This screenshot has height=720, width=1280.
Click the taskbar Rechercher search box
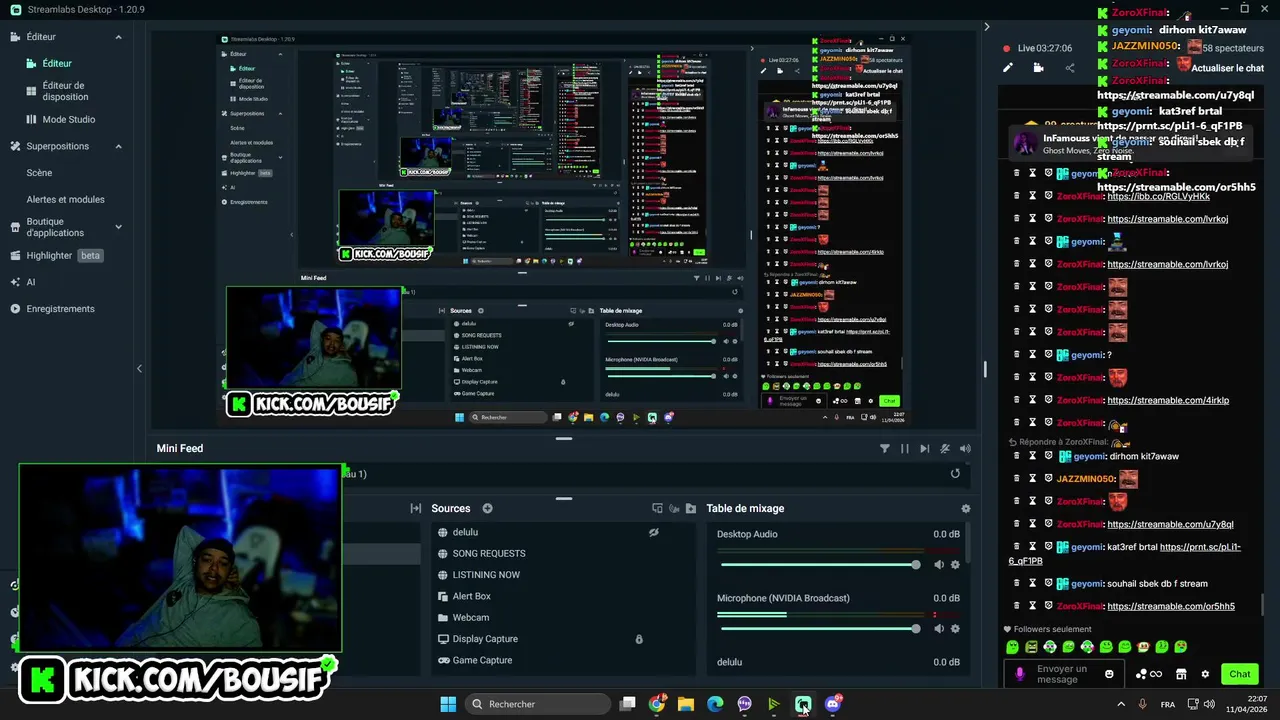[x=536, y=704]
